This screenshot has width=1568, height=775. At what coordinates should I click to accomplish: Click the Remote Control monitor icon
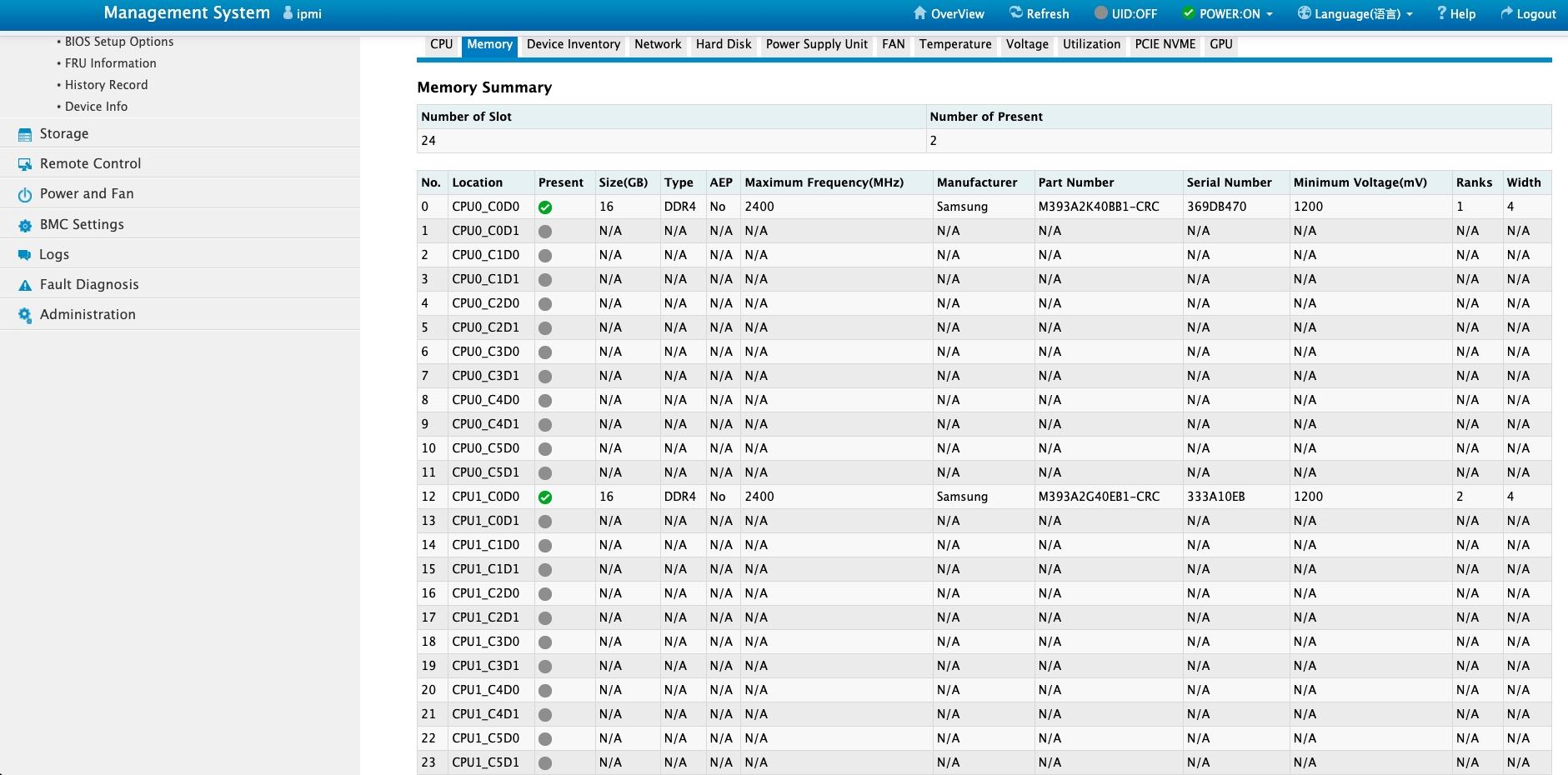(x=25, y=165)
